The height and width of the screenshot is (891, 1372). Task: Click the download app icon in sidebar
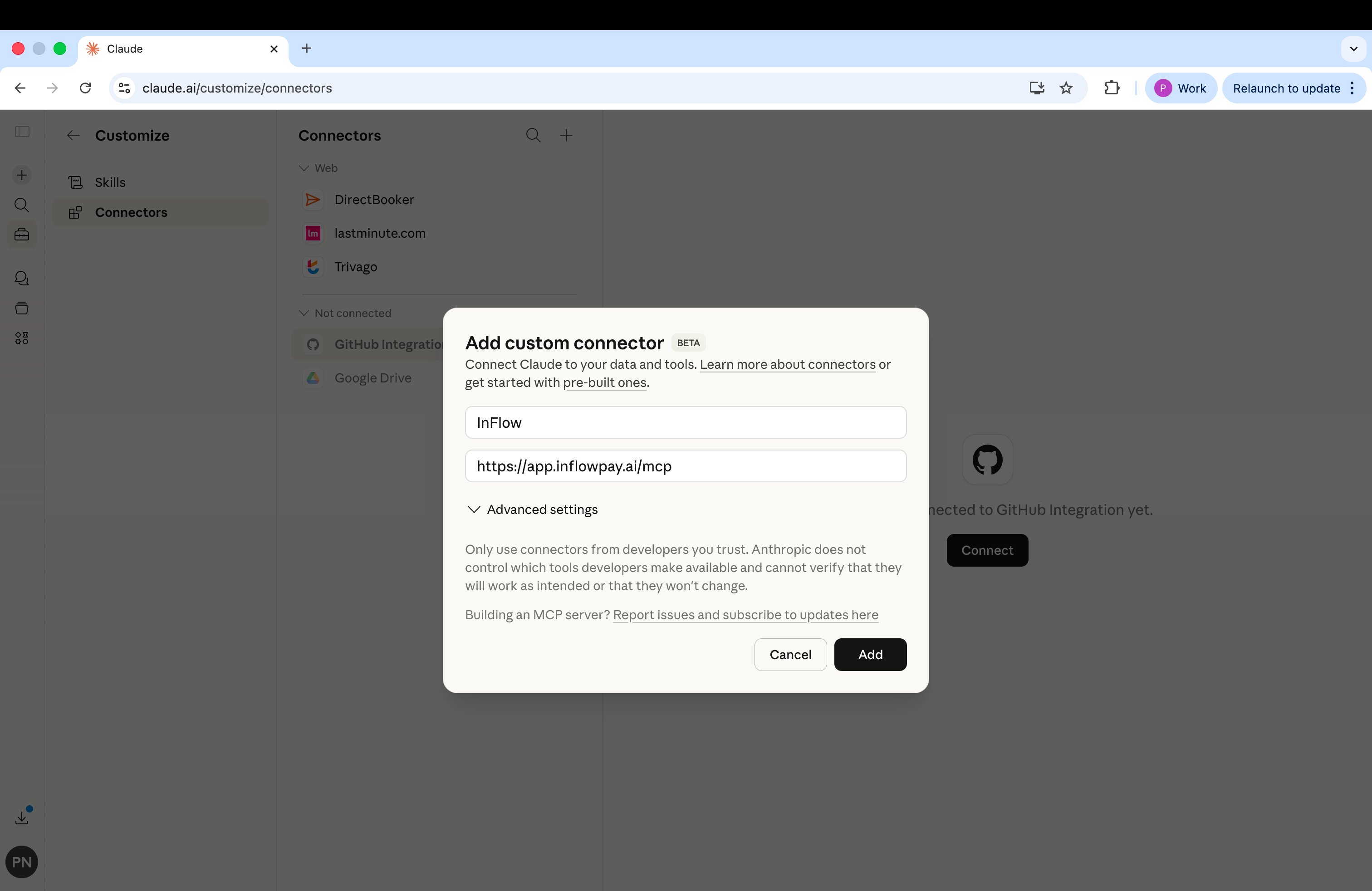click(22, 817)
